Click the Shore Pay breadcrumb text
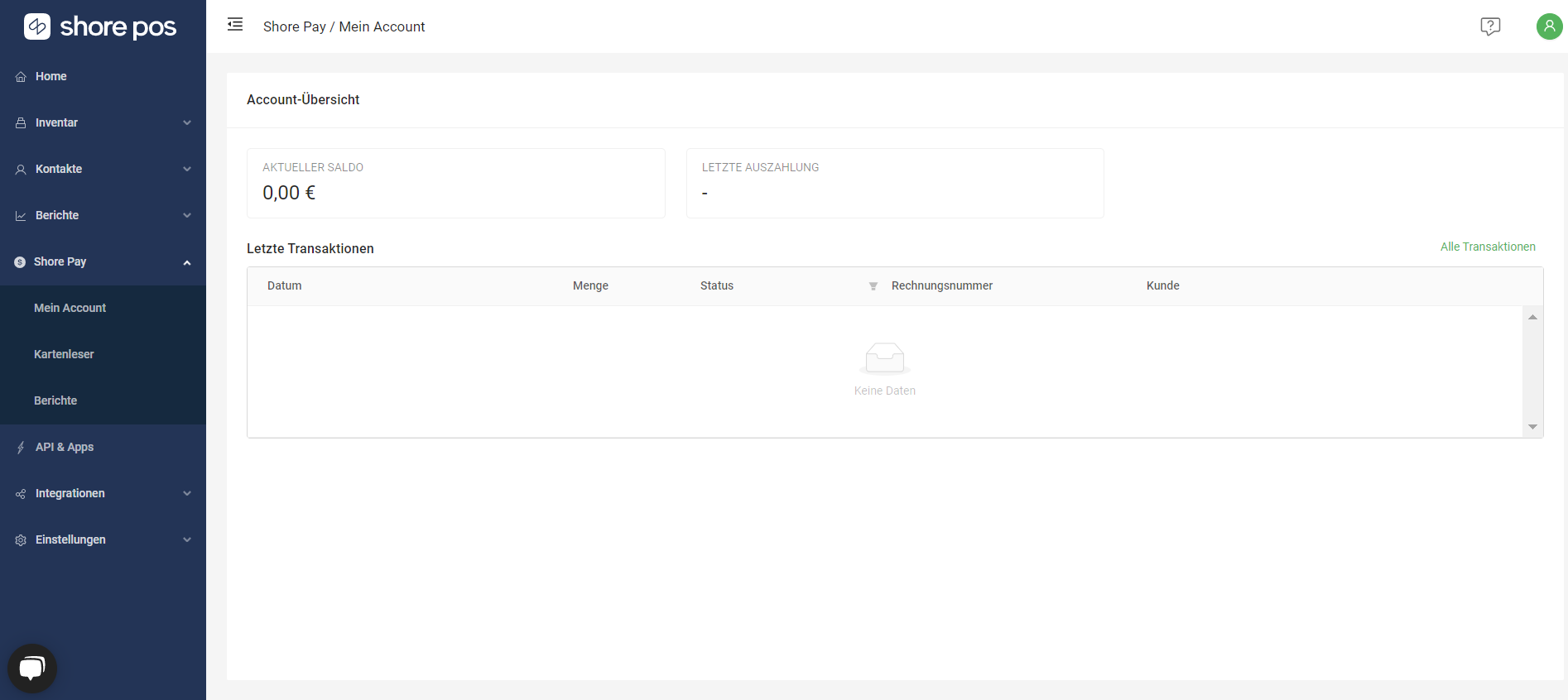This screenshot has width=1568, height=700. pos(294,26)
